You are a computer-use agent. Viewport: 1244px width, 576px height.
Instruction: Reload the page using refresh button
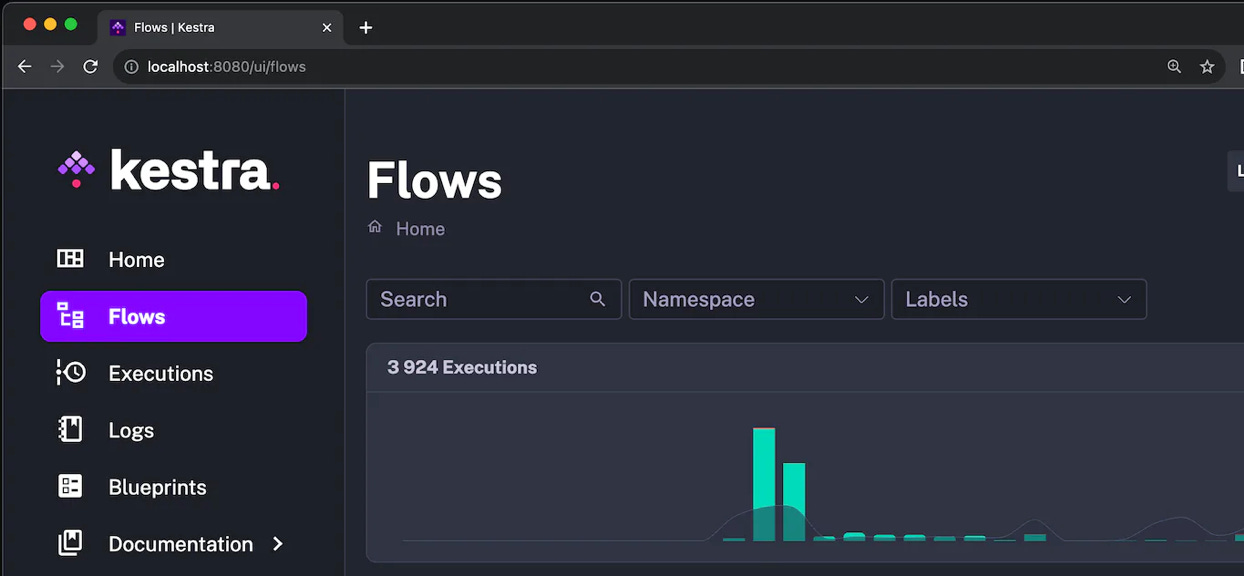(90, 67)
